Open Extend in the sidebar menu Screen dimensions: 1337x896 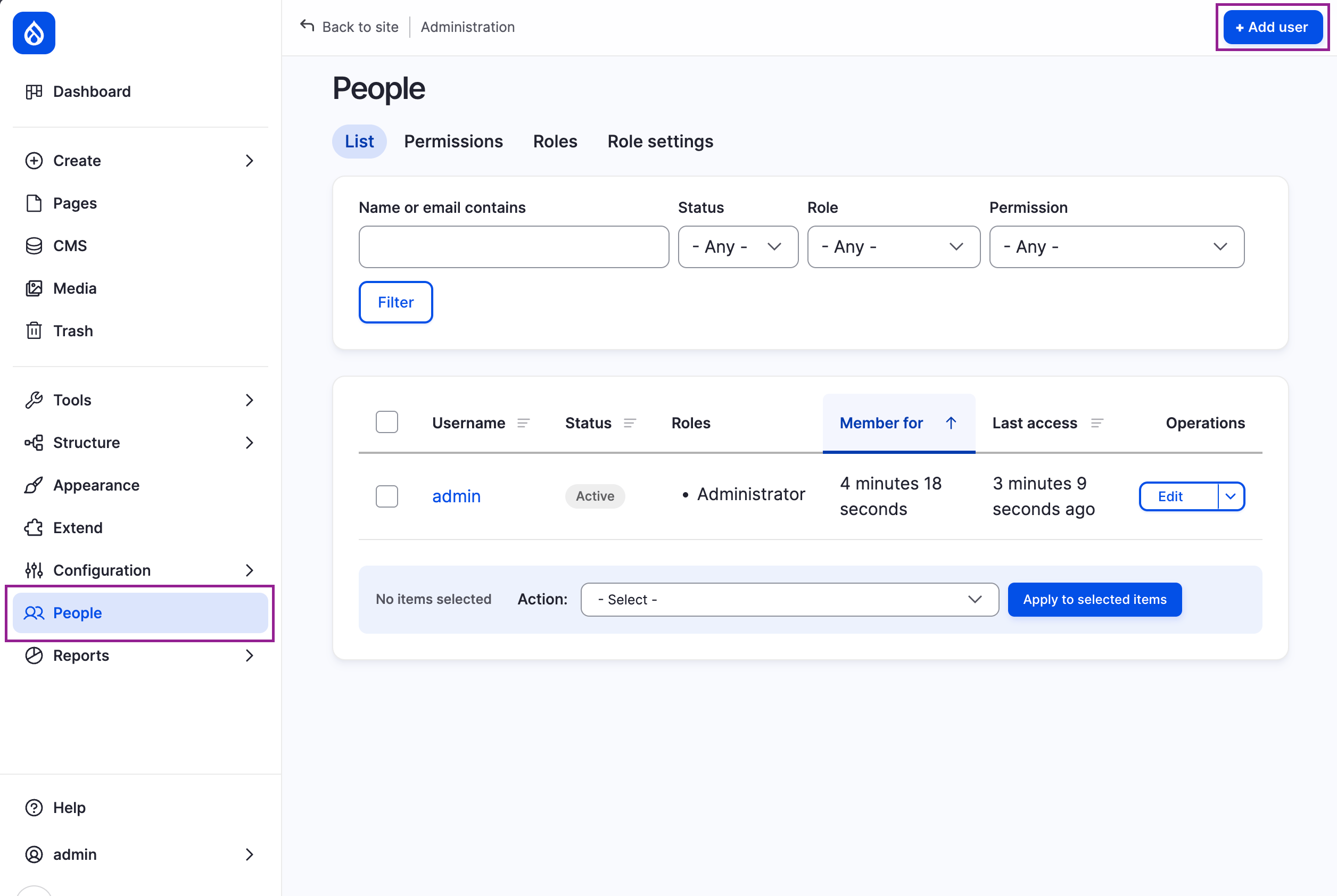tap(140, 527)
